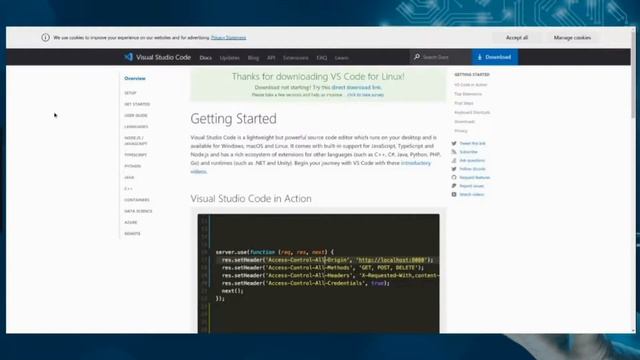Image resolution: width=640 pixels, height=360 pixels.
Task: Select Overview in left sidebar
Action: [x=135, y=78]
